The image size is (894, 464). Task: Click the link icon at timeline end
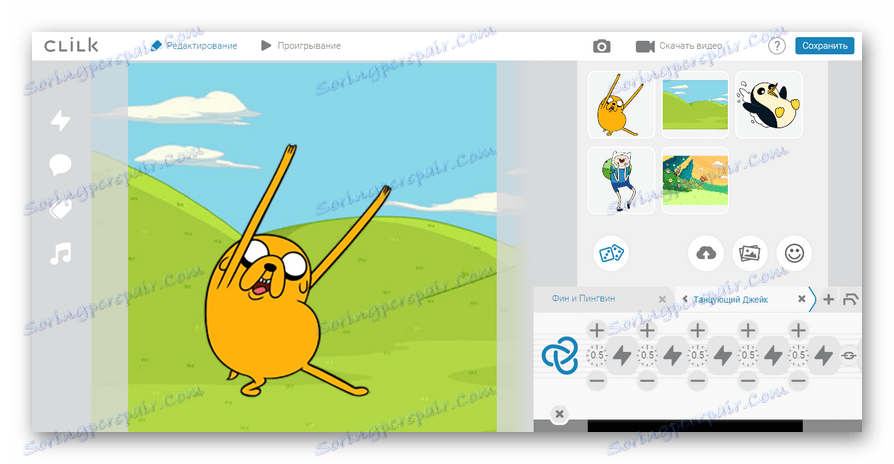coord(849,355)
